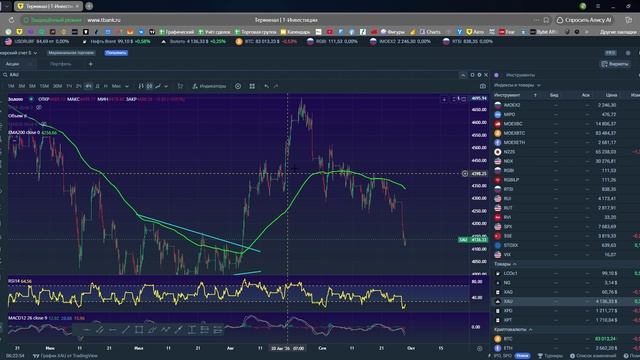Open chart time axis settings gear
This screenshot has height=360, width=640.
480,348
